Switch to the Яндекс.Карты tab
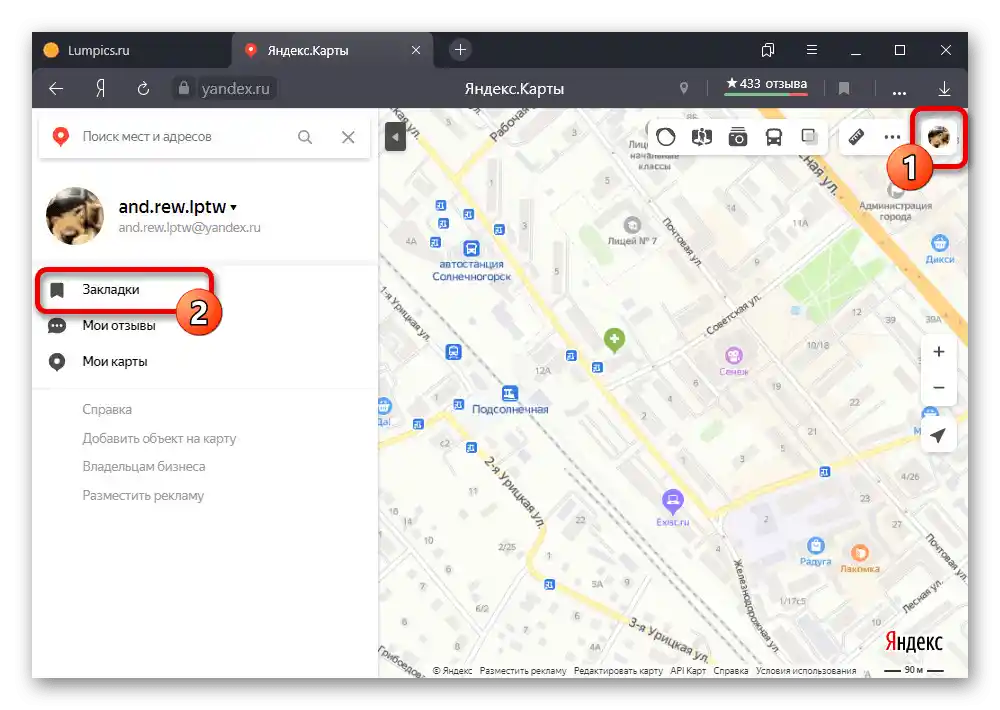1000x710 pixels. [x=332, y=50]
